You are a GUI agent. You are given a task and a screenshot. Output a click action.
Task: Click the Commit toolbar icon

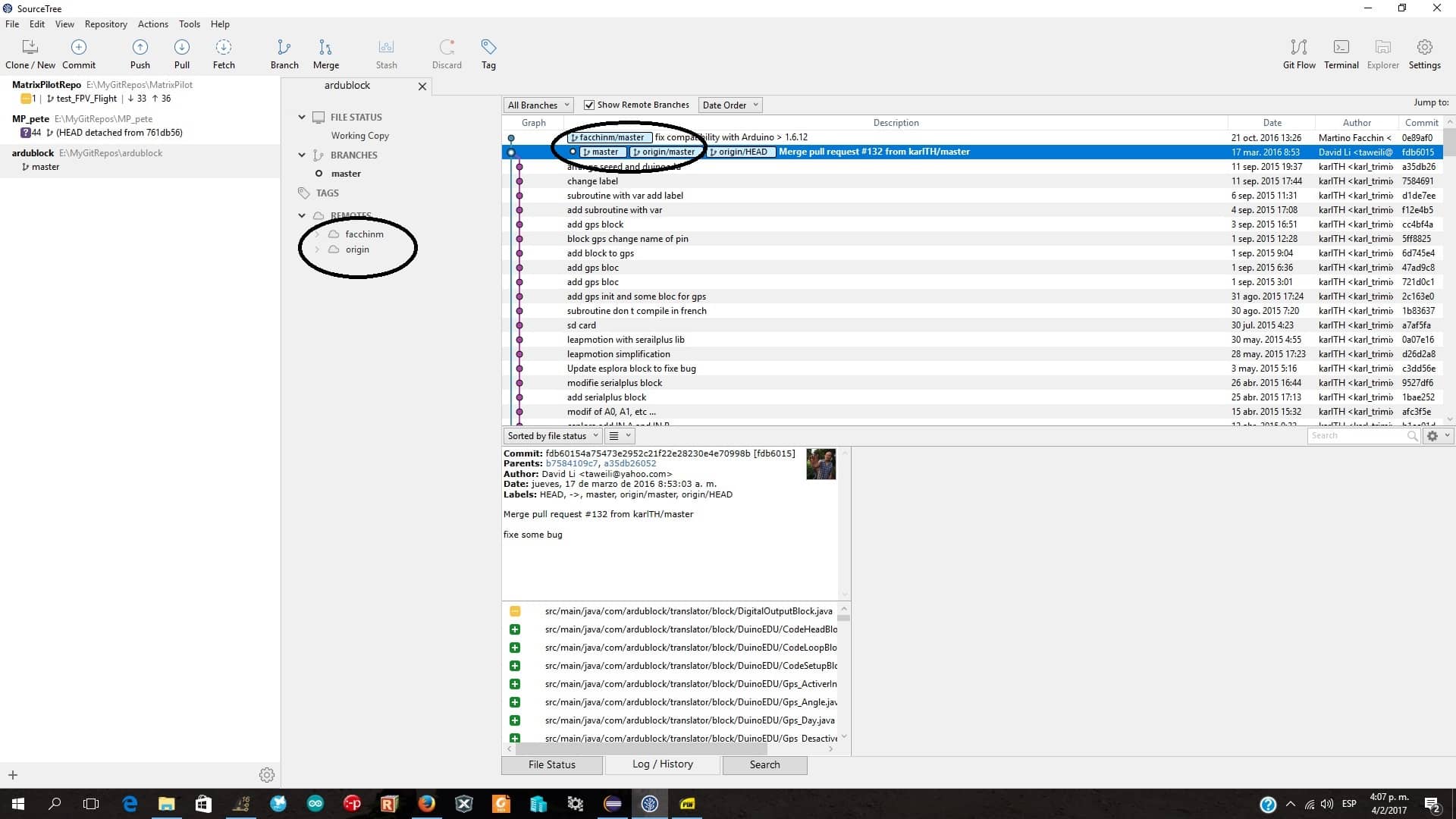(79, 48)
